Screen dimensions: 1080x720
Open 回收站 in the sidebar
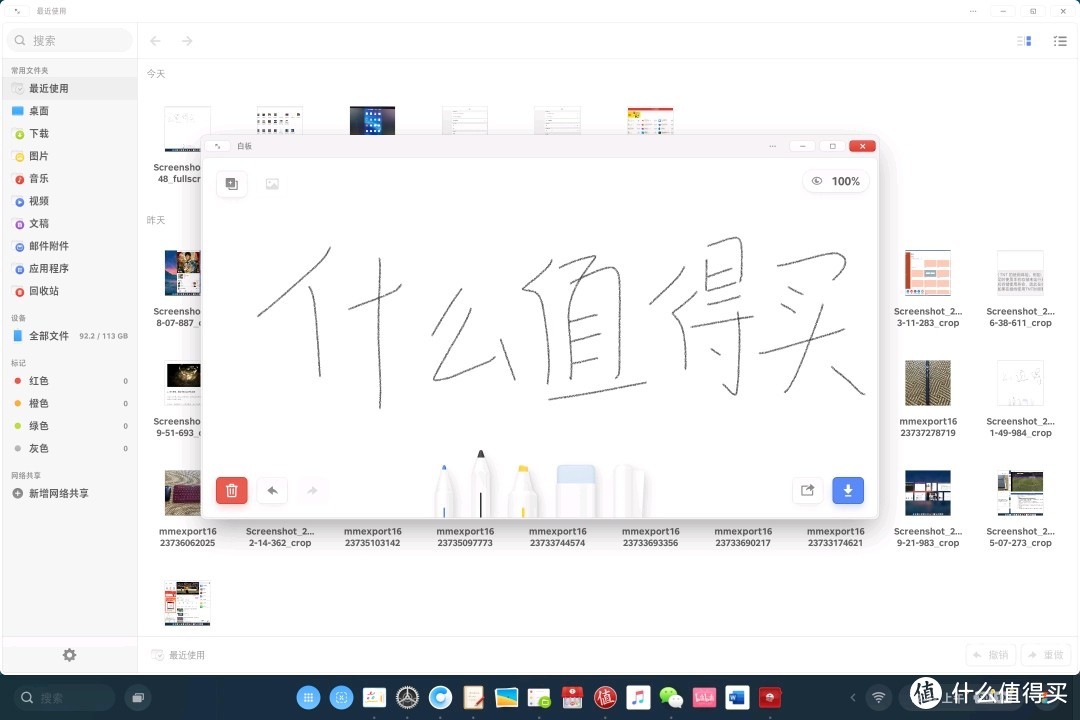pos(70,291)
